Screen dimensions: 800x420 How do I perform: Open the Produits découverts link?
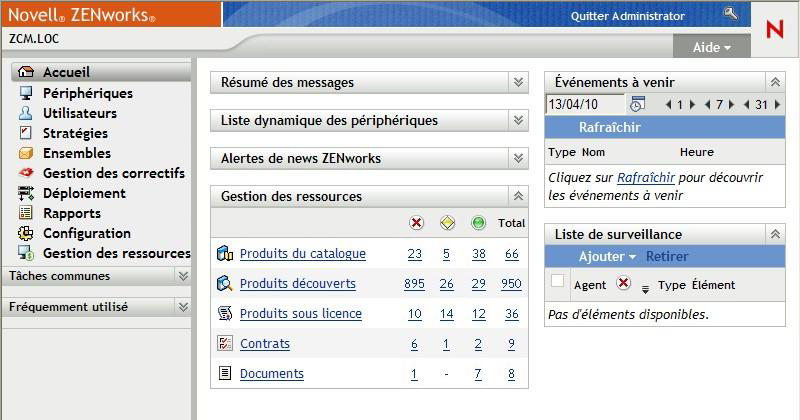(x=297, y=284)
